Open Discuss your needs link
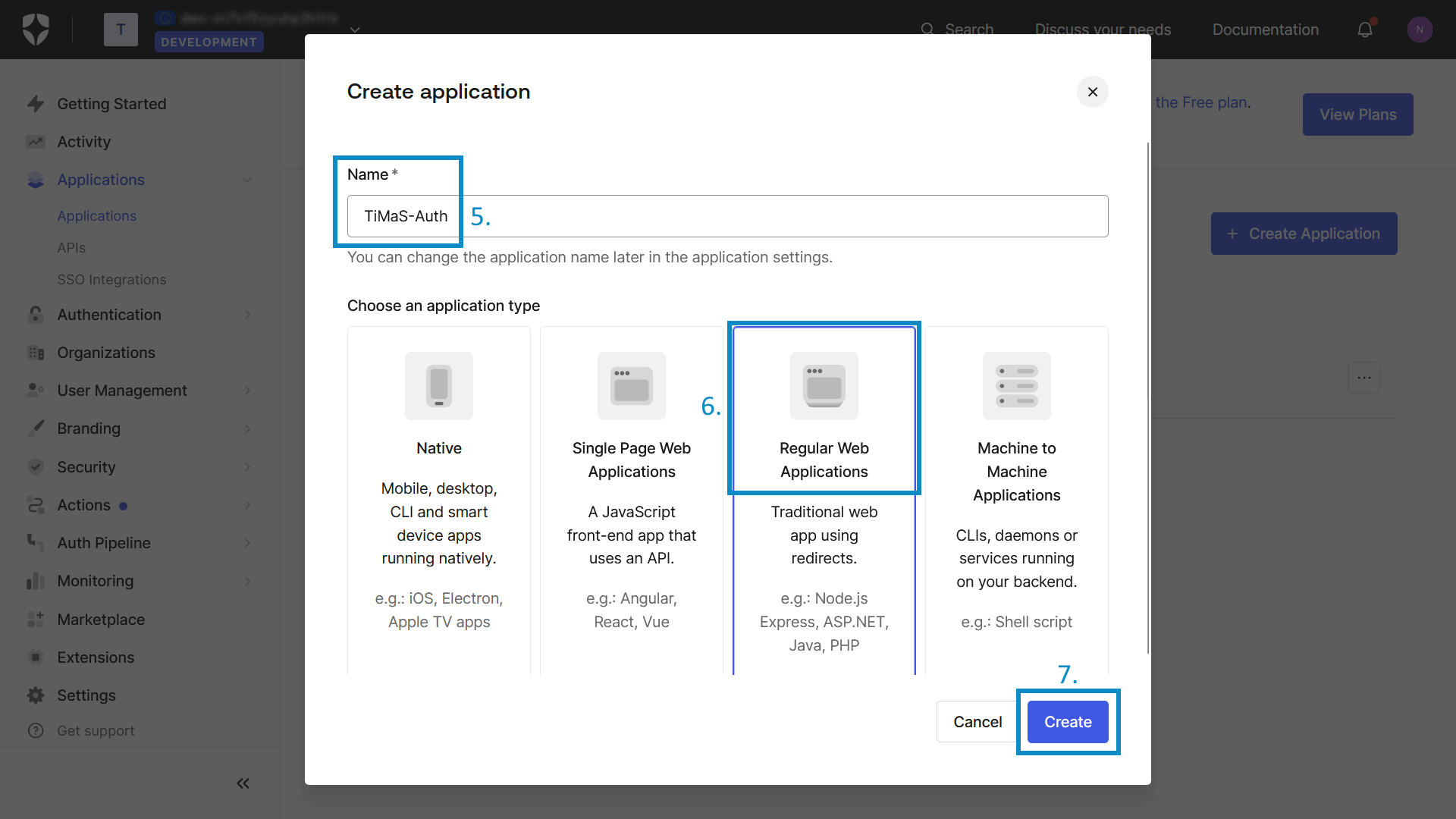 1103,30
